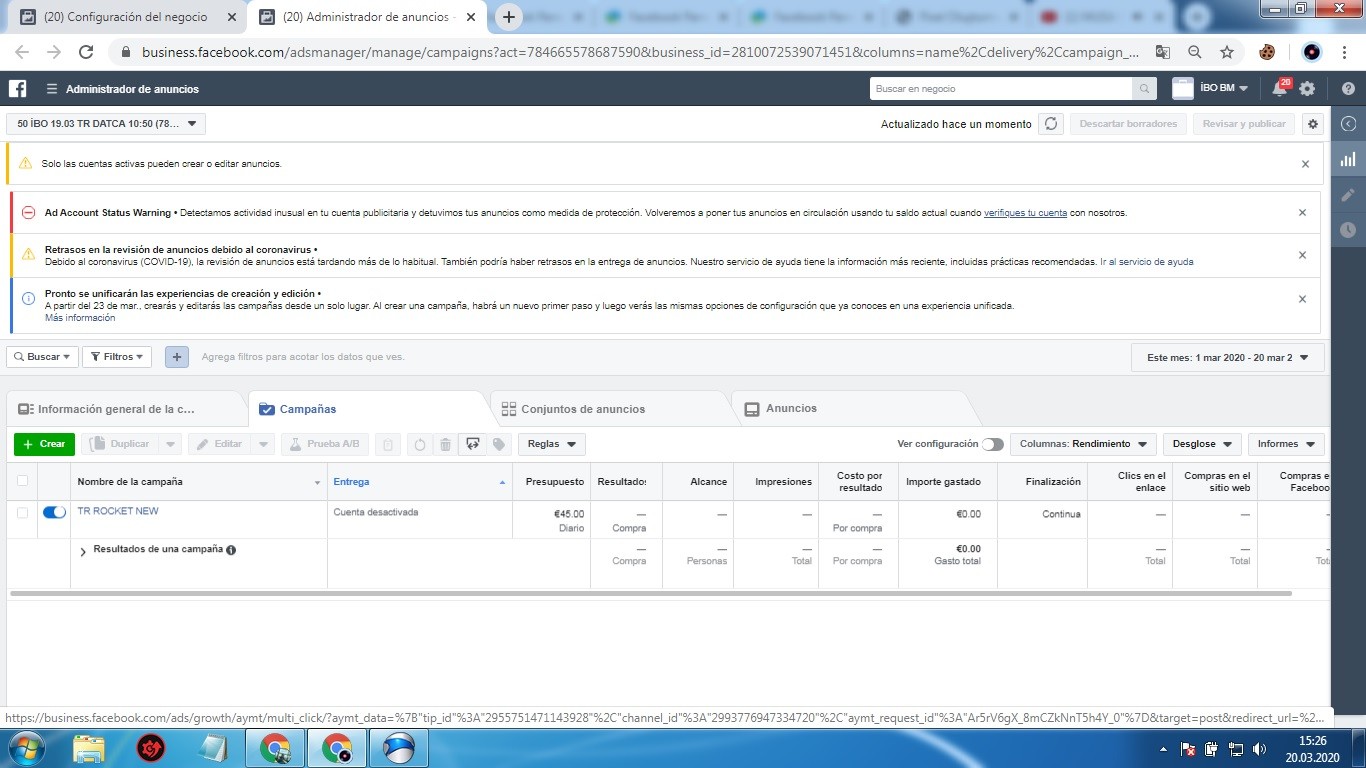Click inside the Buscar en negocio search field

(1001, 89)
